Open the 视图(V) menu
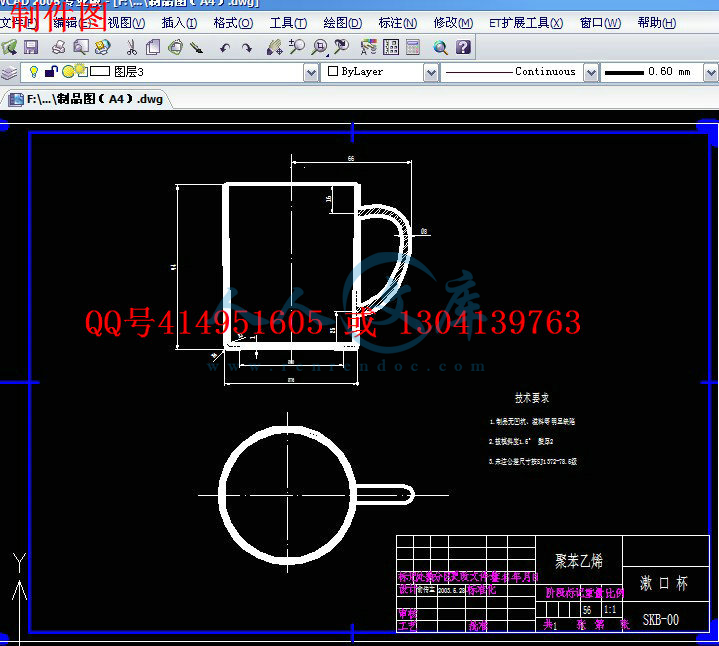This screenshot has width=719, height=646. [x=126, y=23]
